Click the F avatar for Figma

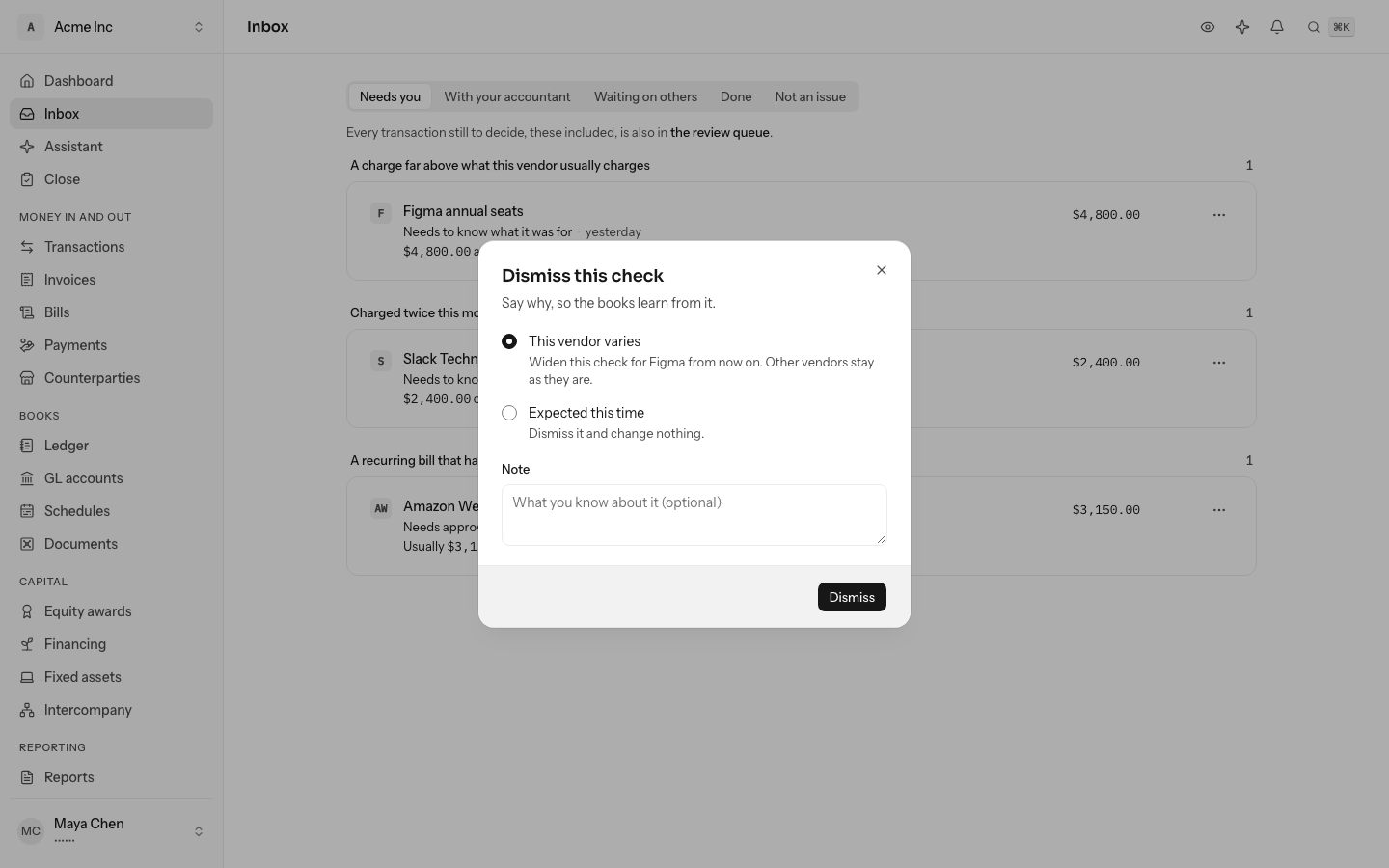(381, 213)
